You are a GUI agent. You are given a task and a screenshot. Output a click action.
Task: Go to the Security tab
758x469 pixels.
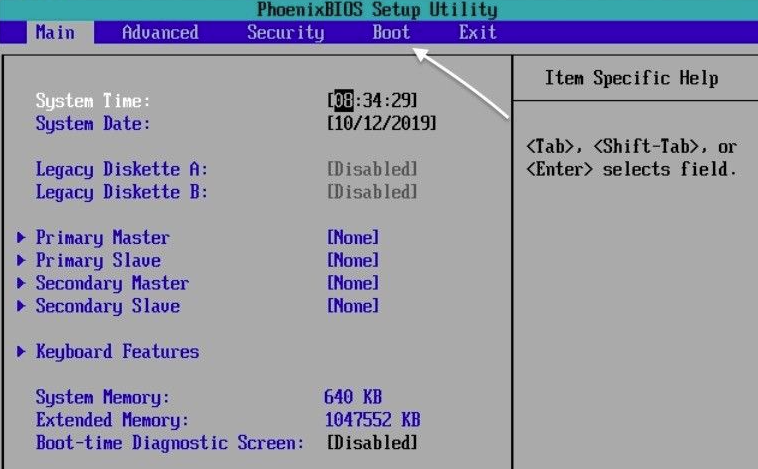tap(285, 32)
